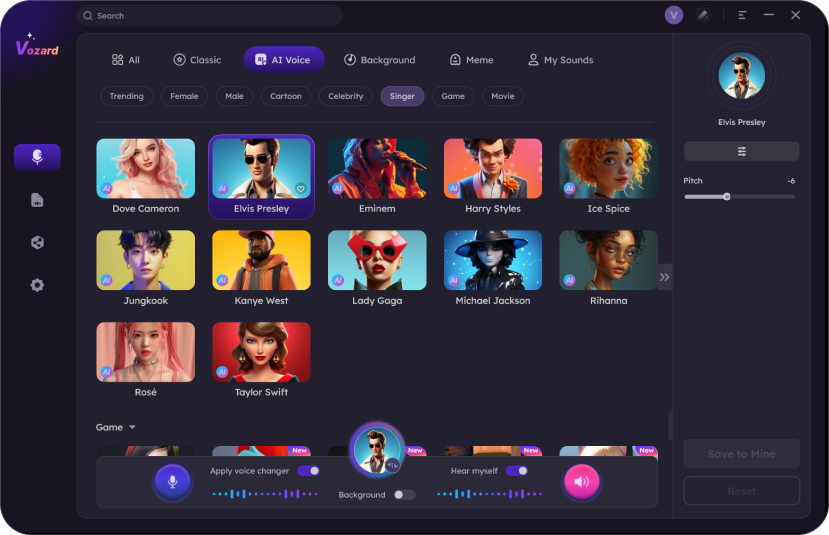Open the My Sounds tab

click(x=560, y=60)
